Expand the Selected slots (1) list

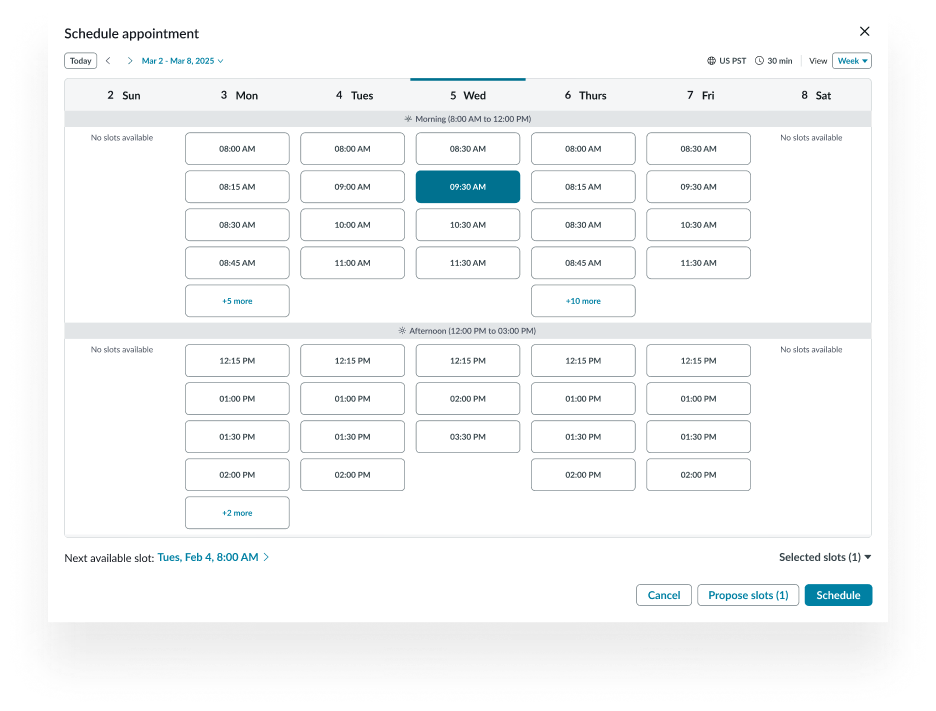[825, 557]
